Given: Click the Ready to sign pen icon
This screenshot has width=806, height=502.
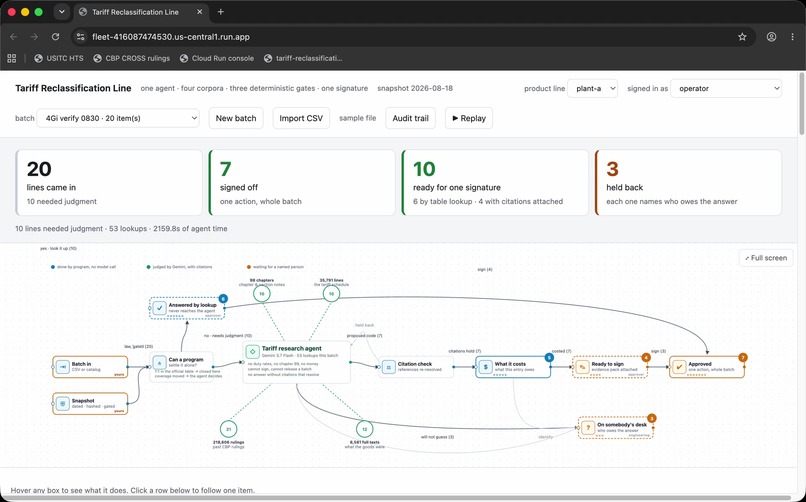Looking at the screenshot, I should click(x=582, y=367).
